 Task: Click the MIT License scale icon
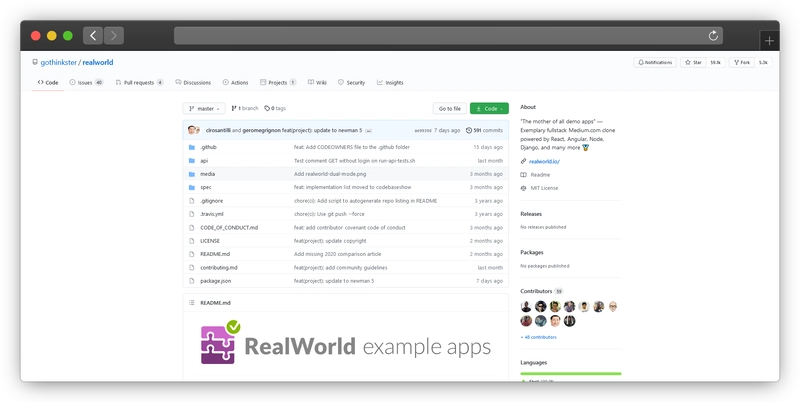point(523,188)
